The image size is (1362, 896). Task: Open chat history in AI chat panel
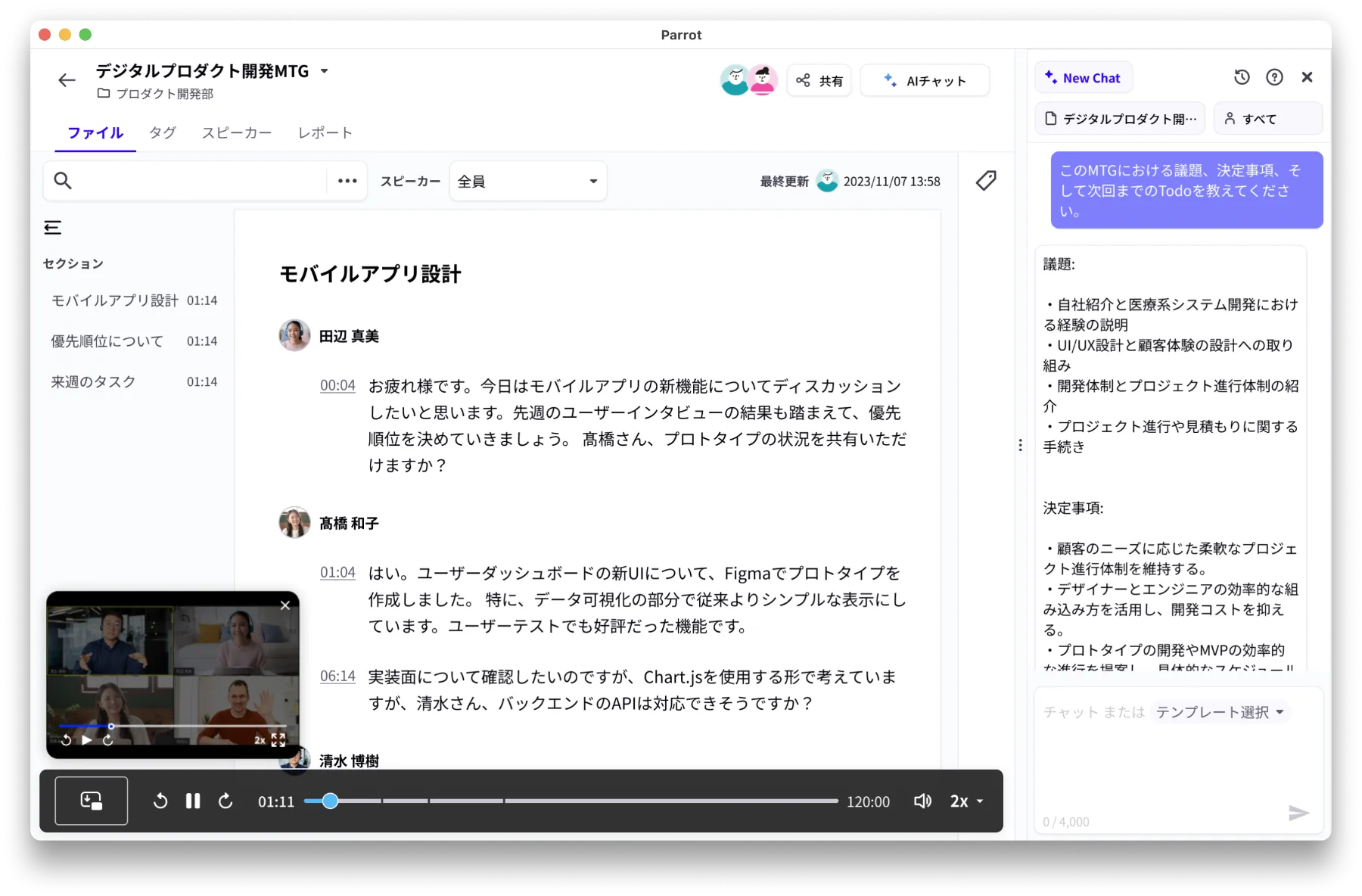coord(1242,77)
